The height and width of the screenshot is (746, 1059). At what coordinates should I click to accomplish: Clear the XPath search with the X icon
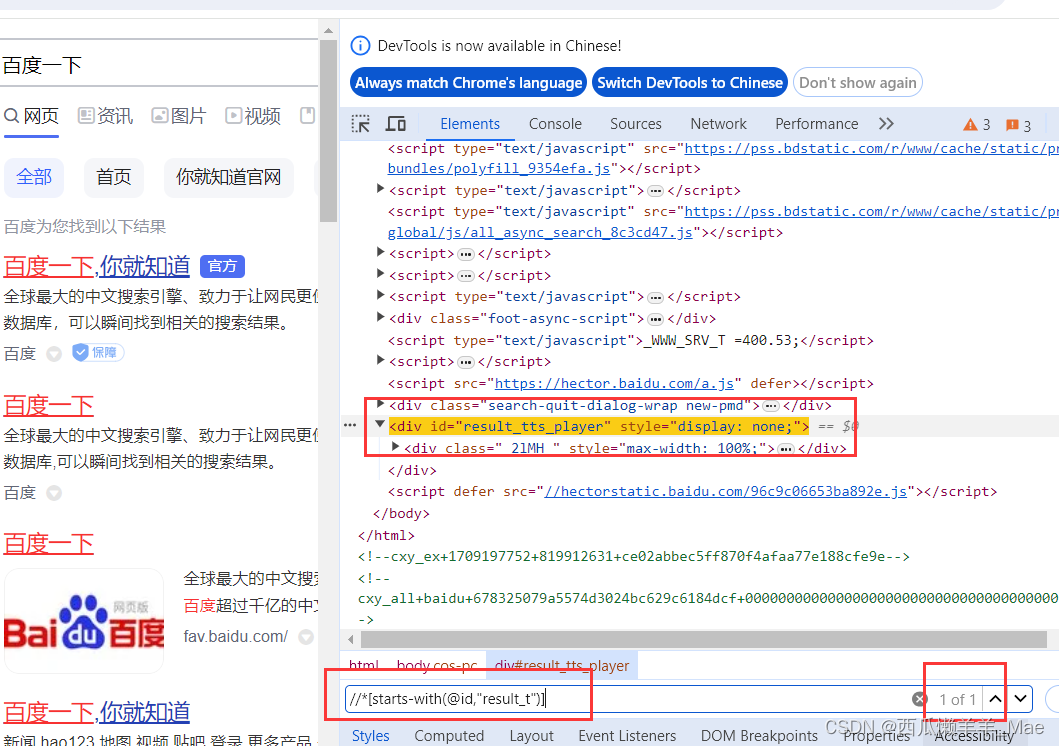click(919, 699)
